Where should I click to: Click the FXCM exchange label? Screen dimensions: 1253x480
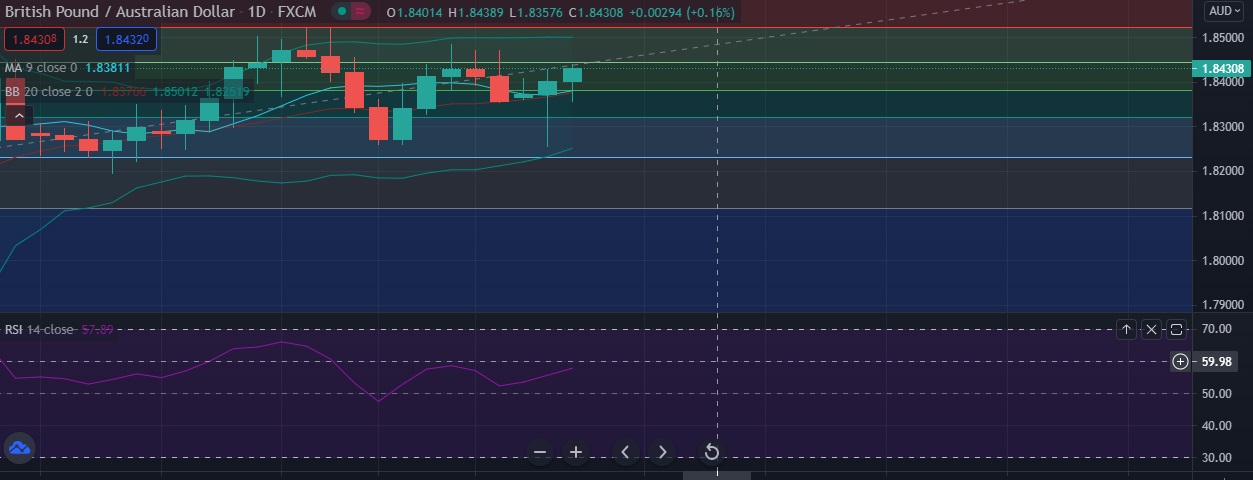(298, 12)
